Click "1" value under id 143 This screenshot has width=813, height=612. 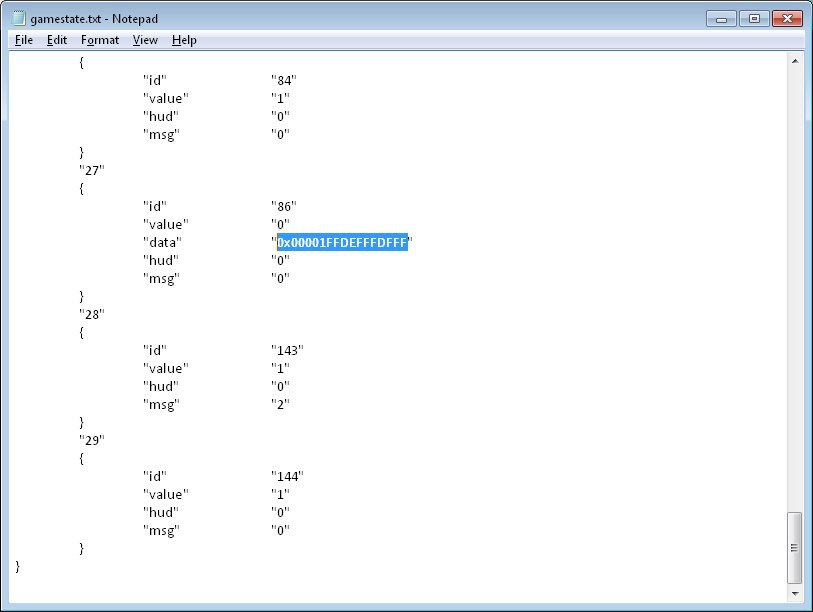pos(280,368)
